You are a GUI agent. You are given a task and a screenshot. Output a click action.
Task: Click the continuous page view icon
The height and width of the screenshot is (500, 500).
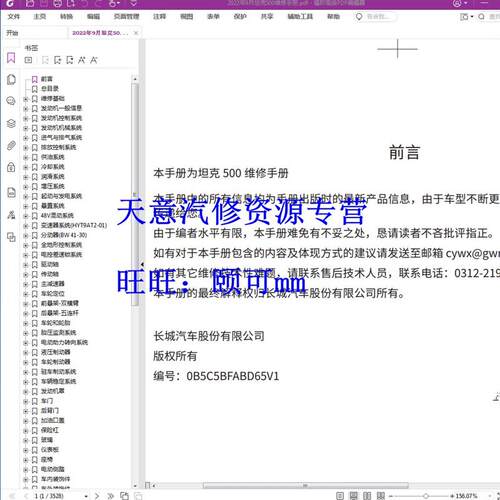click(x=354, y=496)
